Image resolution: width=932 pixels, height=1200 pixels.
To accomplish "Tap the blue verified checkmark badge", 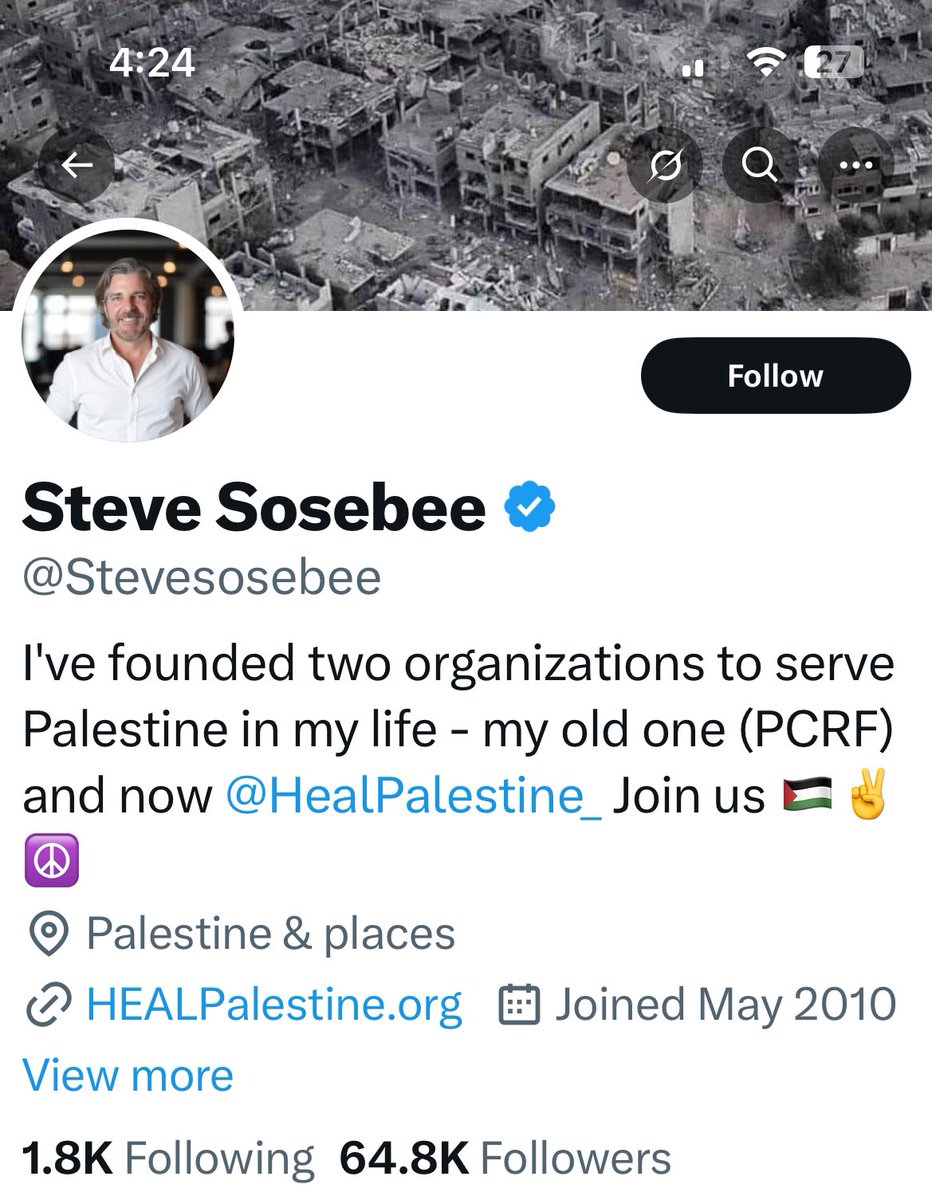I will tap(529, 509).
